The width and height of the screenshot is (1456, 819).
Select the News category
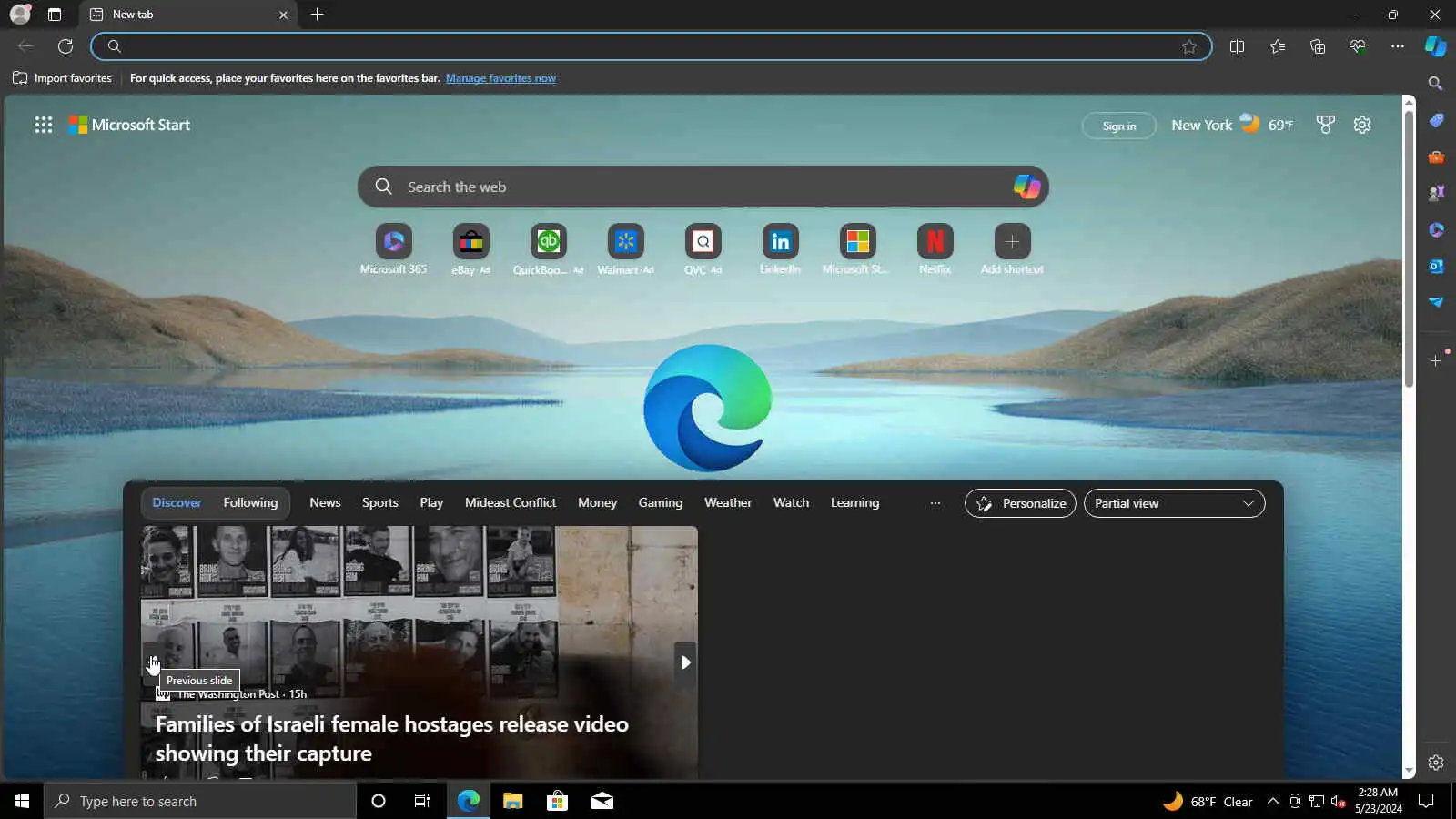325,502
